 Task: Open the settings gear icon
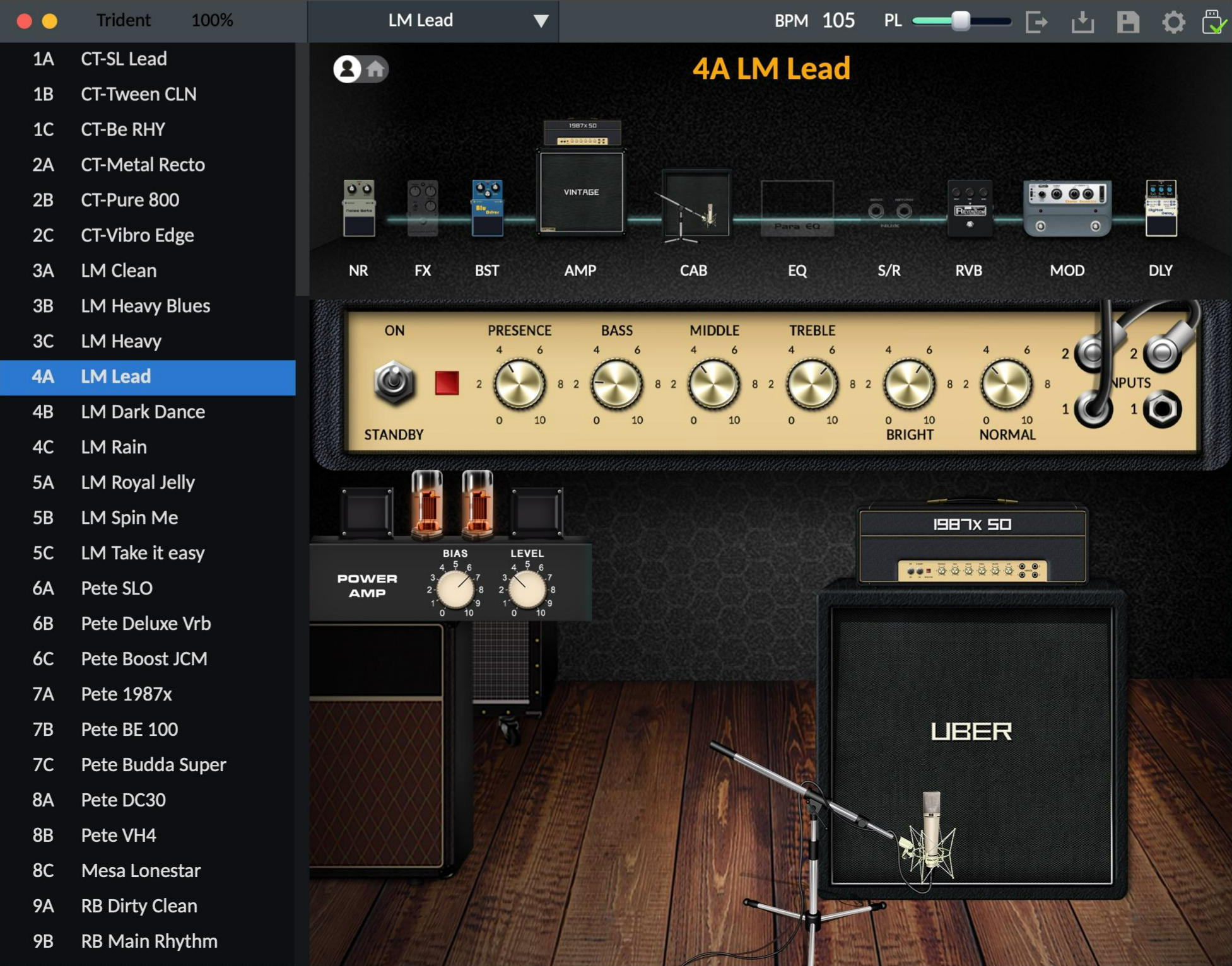pyautogui.click(x=1173, y=22)
